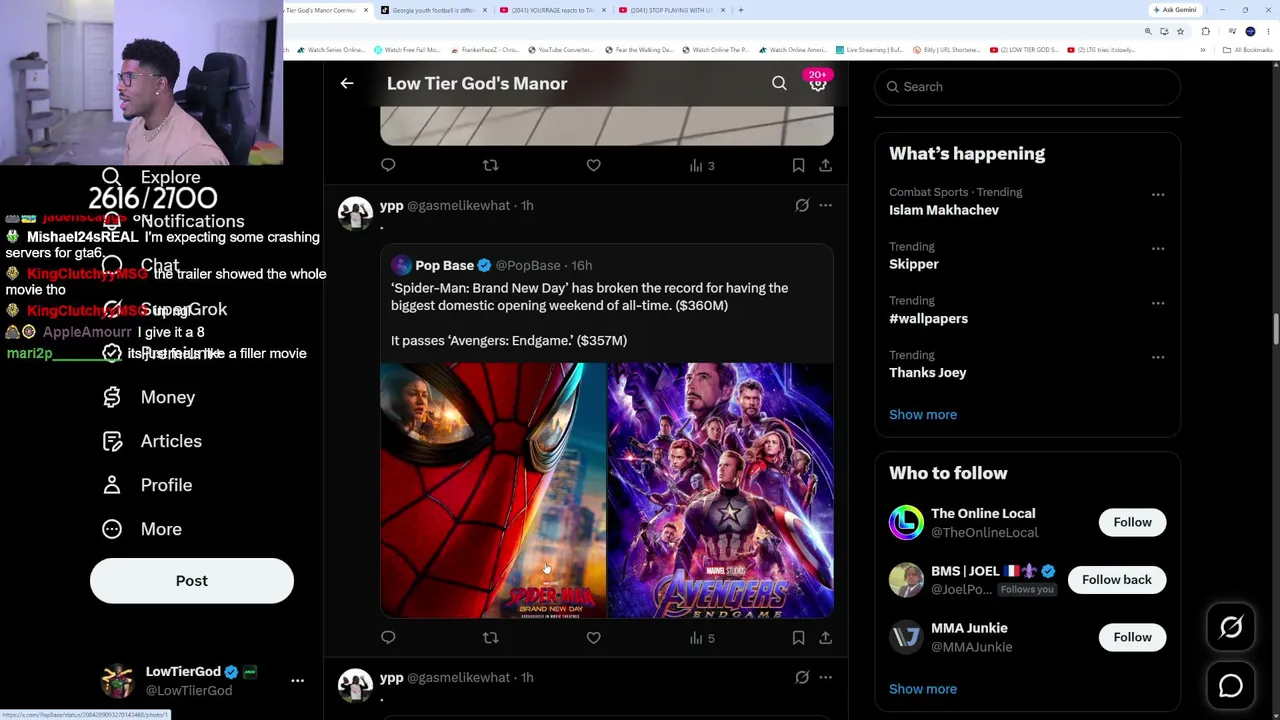The height and width of the screenshot is (720, 1280).
Task: Open the community settings gear with the 20+ badge
Action: click(x=818, y=84)
